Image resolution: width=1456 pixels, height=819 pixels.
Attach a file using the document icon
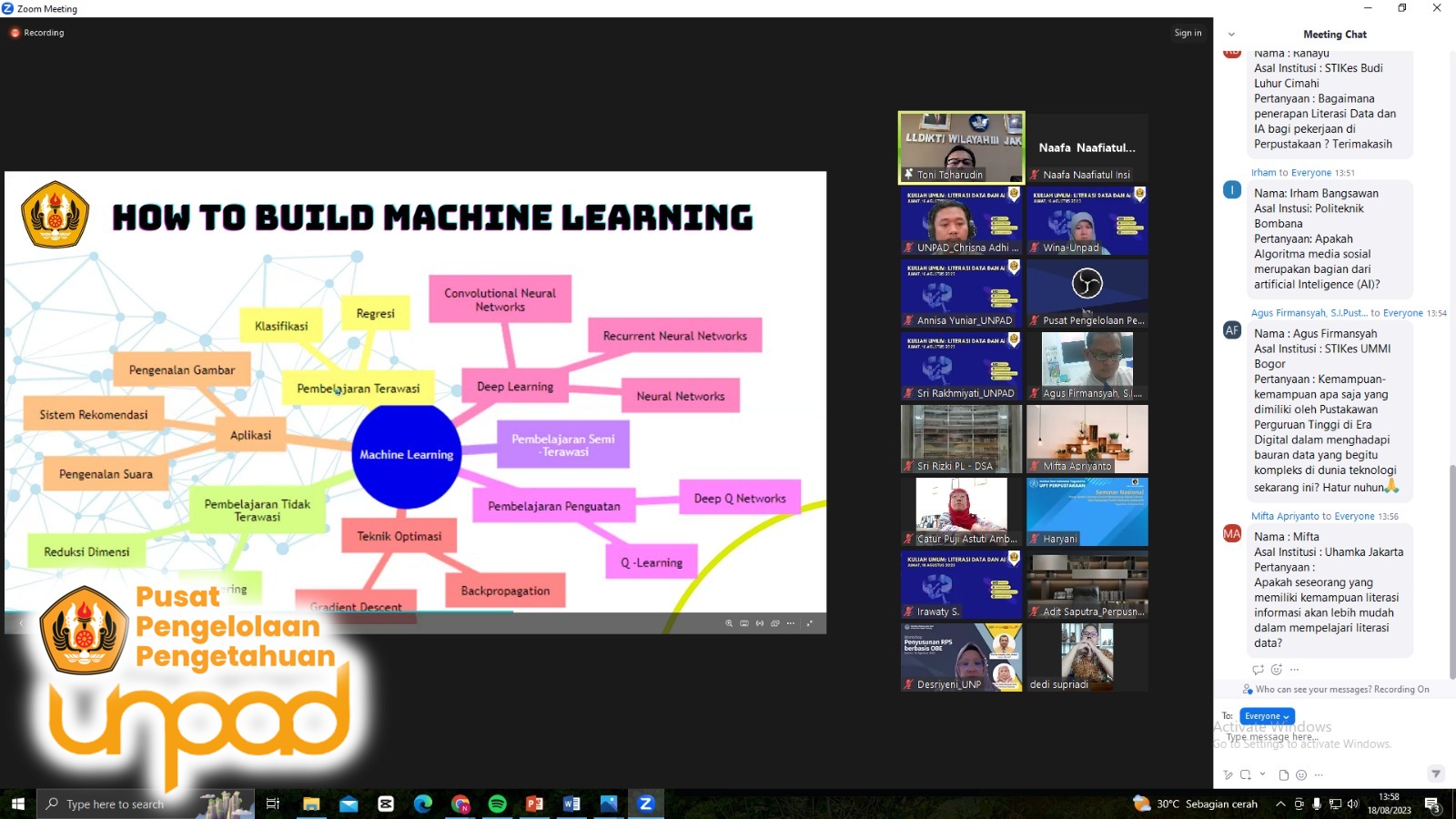click(x=1283, y=775)
